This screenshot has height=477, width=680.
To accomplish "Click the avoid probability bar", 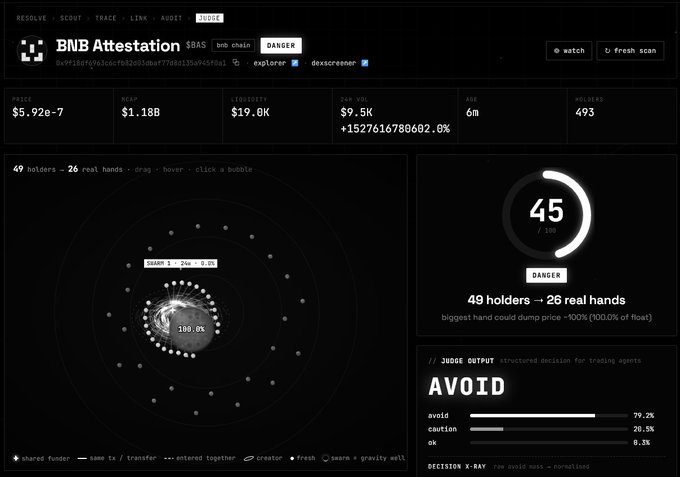I will tap(549, 415).
